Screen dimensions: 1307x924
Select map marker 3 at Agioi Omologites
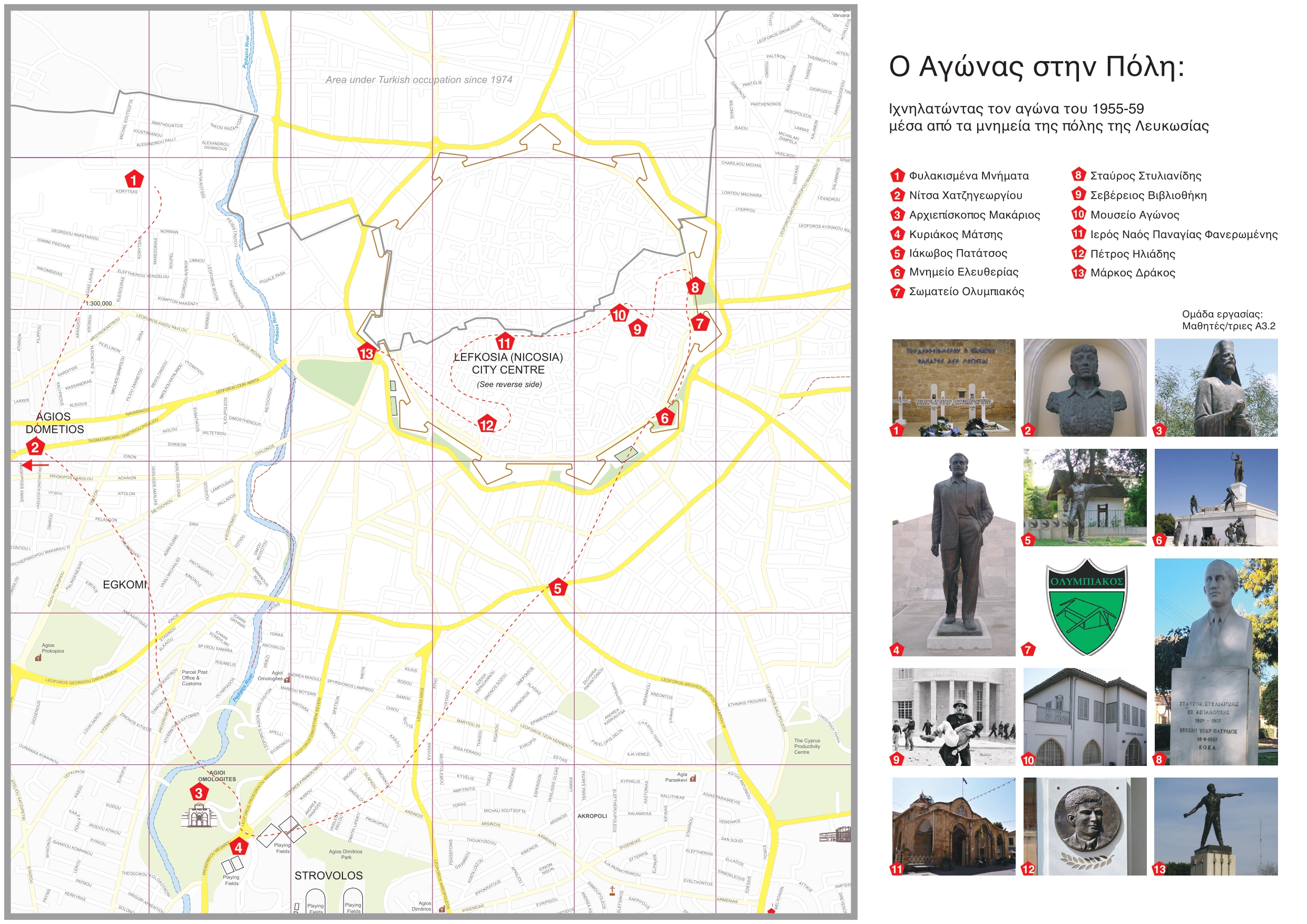coord(199,792)
